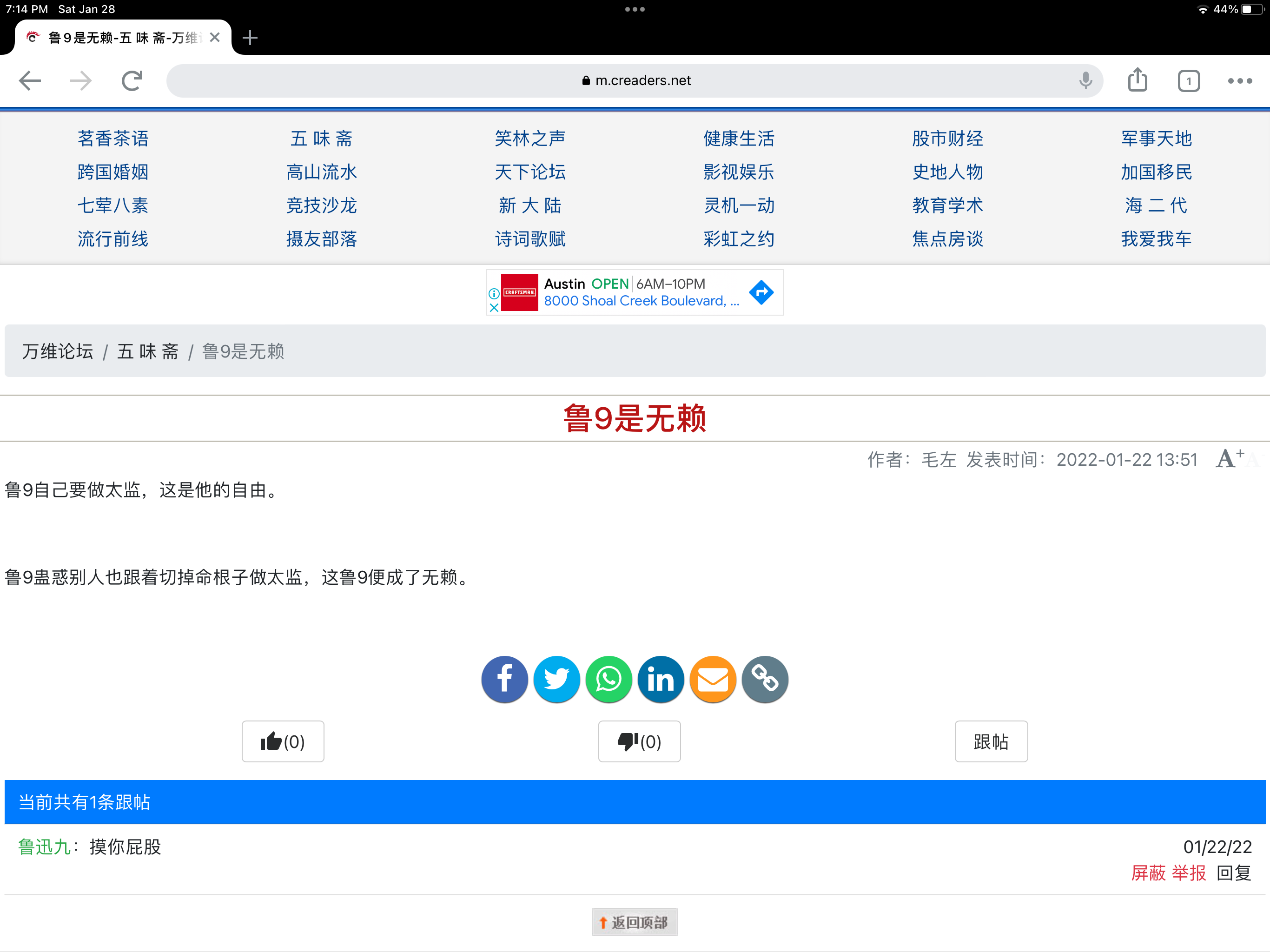Tap the address bar m.creaders.net

(x=635, y=80)
